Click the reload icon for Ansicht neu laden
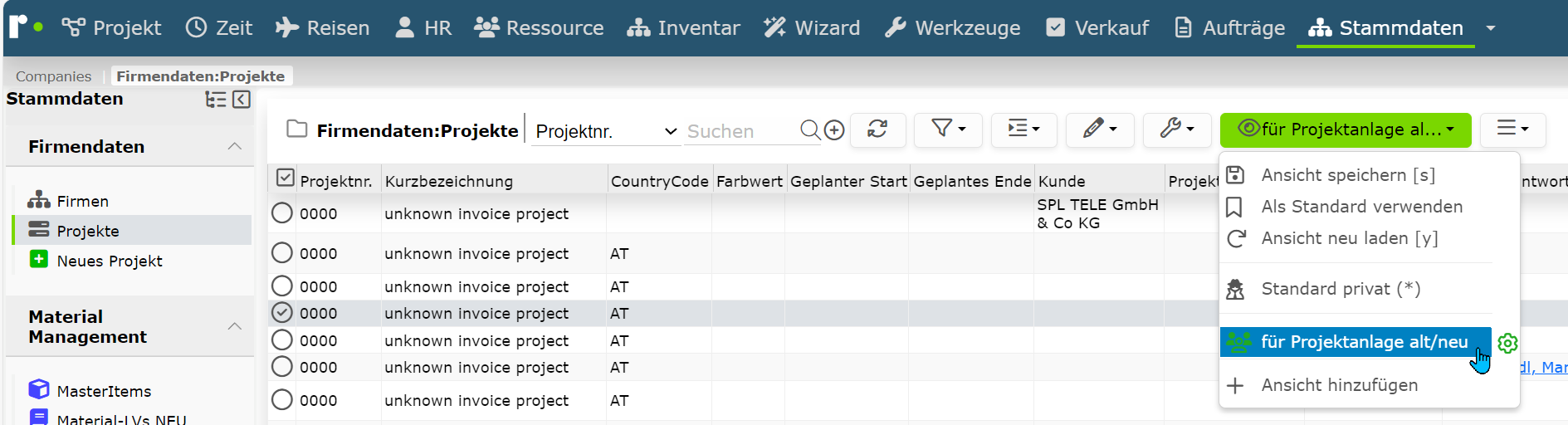Image resolution: width=1568 pixels, height=425 pixels. coord(1236,238)
